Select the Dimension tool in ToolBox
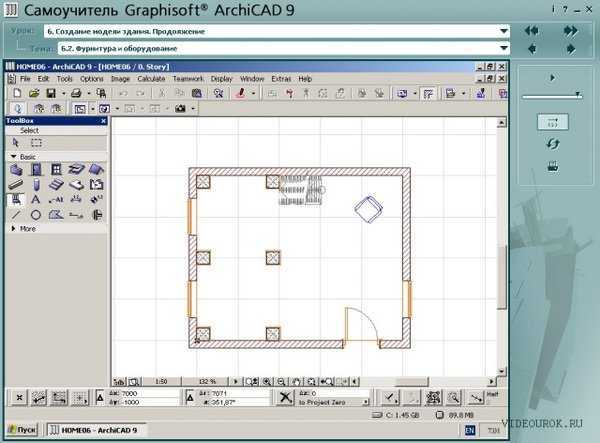Image resolution: width=600 pixels, height=443 pixels. click(x=76, y=200)
